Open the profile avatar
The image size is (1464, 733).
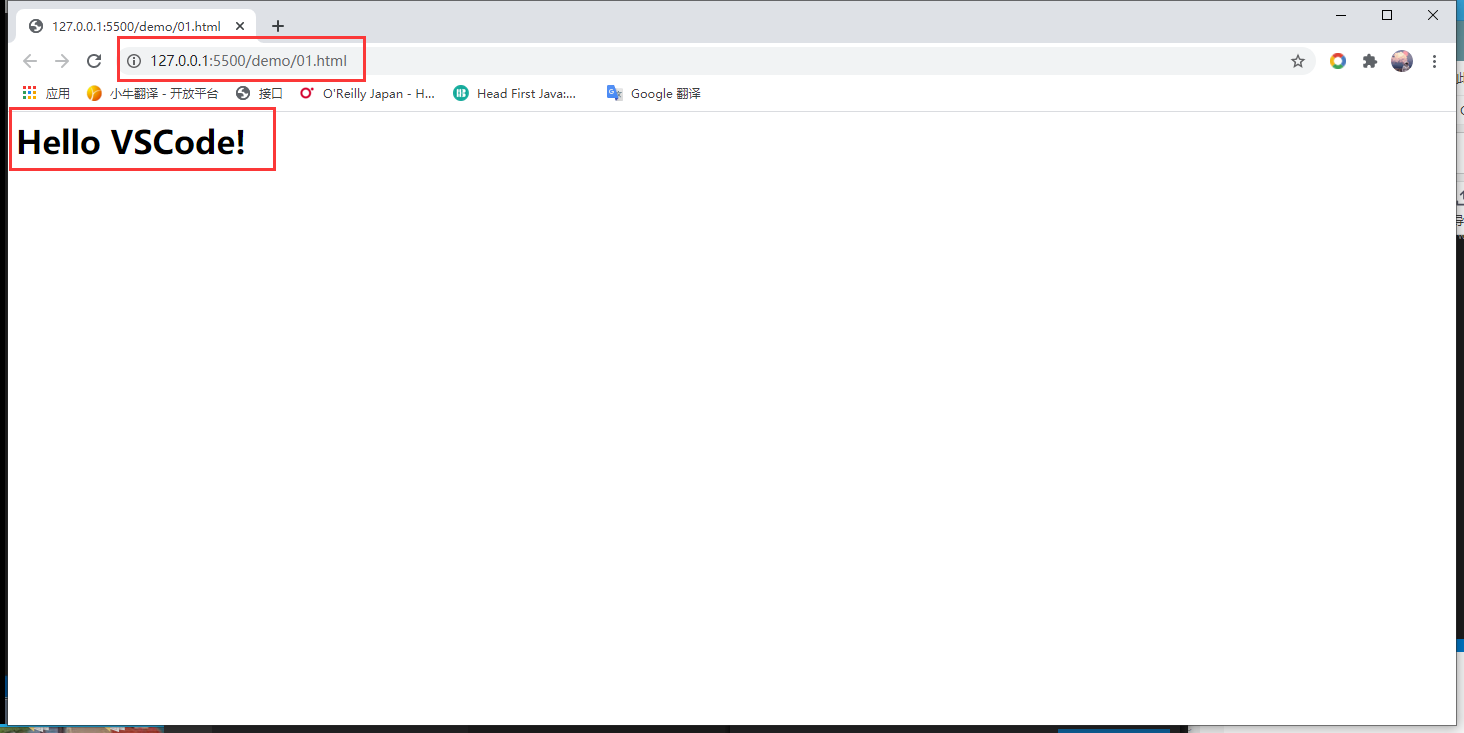click(1402, 61)
